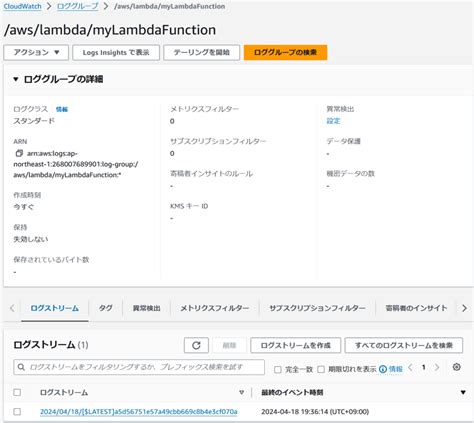Click the 削除 delete button

point(229,345)
